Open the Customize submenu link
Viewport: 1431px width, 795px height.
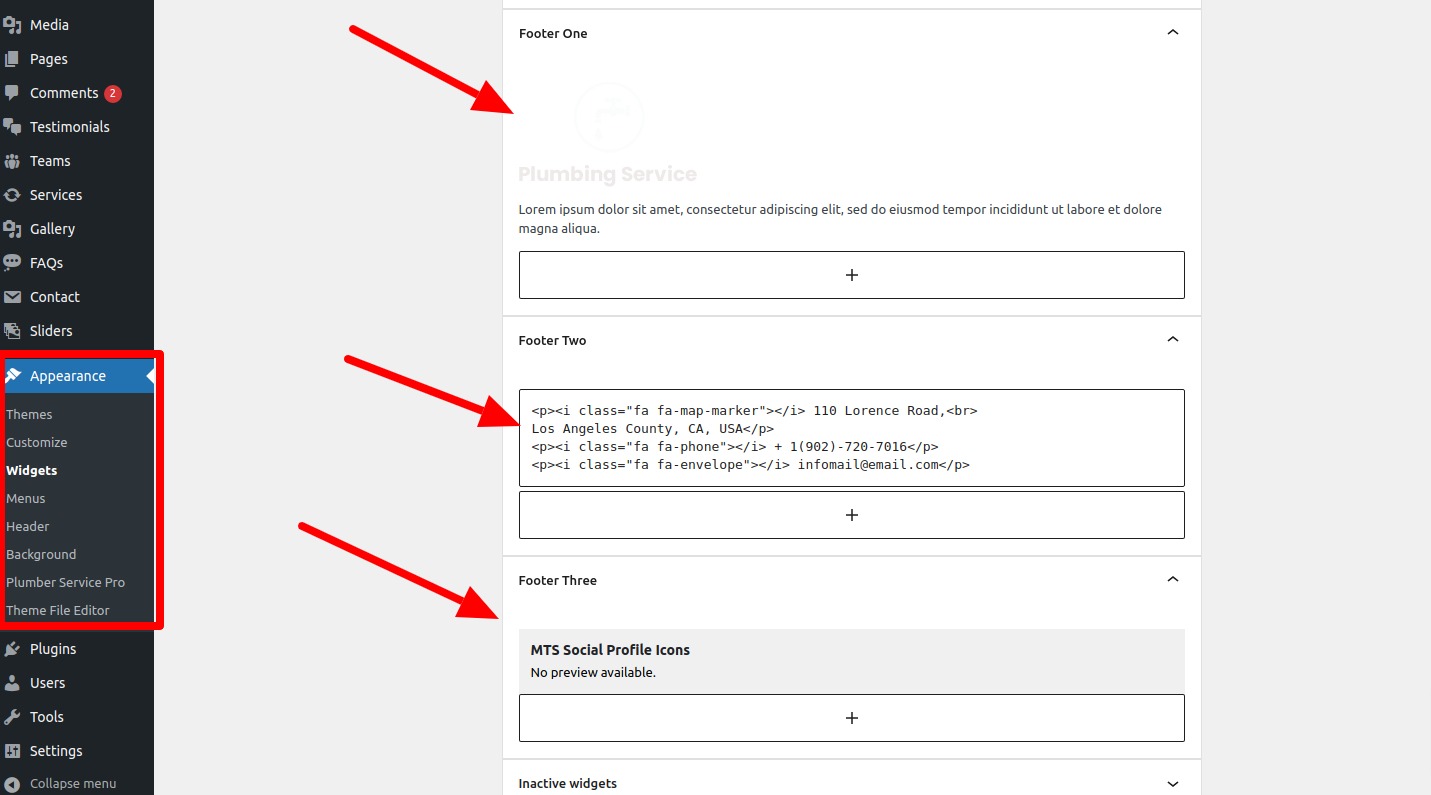pos(37,442)
